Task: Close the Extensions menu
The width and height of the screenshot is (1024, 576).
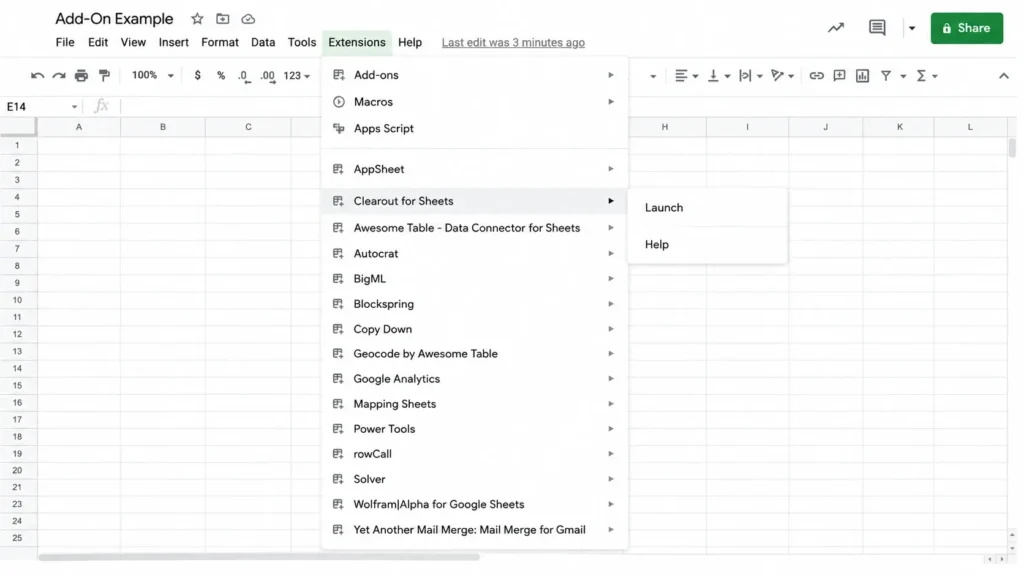Action: click(x=357, y=42)
